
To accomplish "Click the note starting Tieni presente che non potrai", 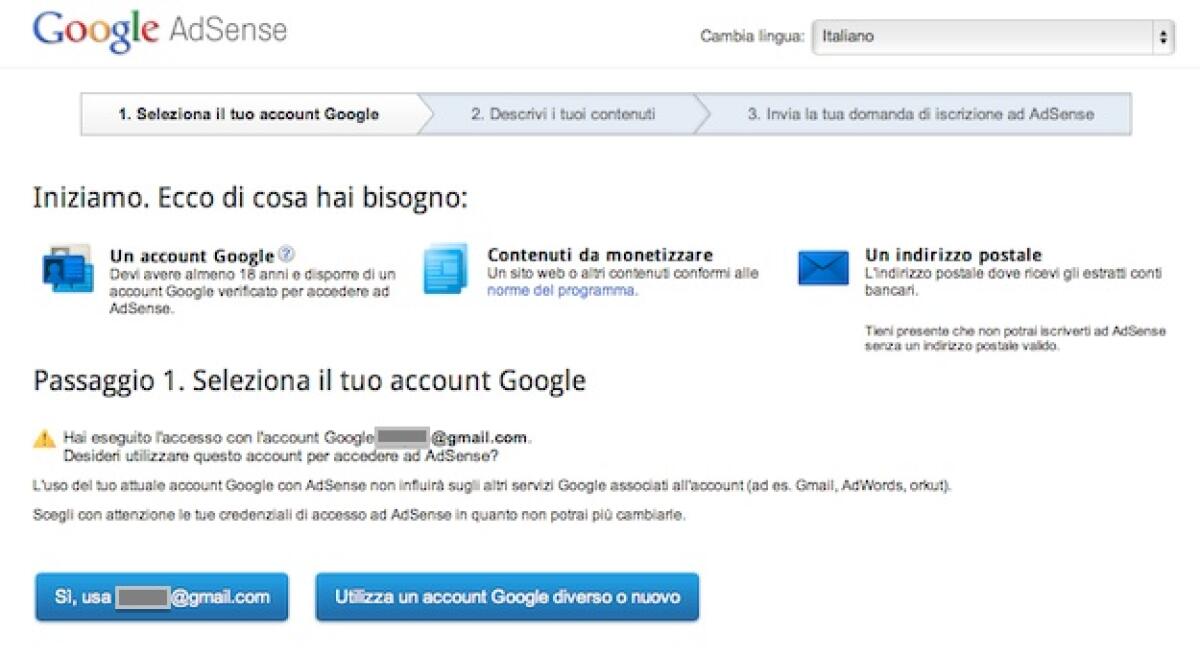I will 1015,338.
